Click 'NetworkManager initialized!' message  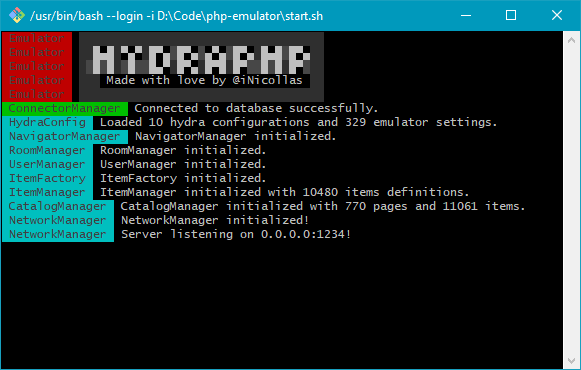click(215, 221)
